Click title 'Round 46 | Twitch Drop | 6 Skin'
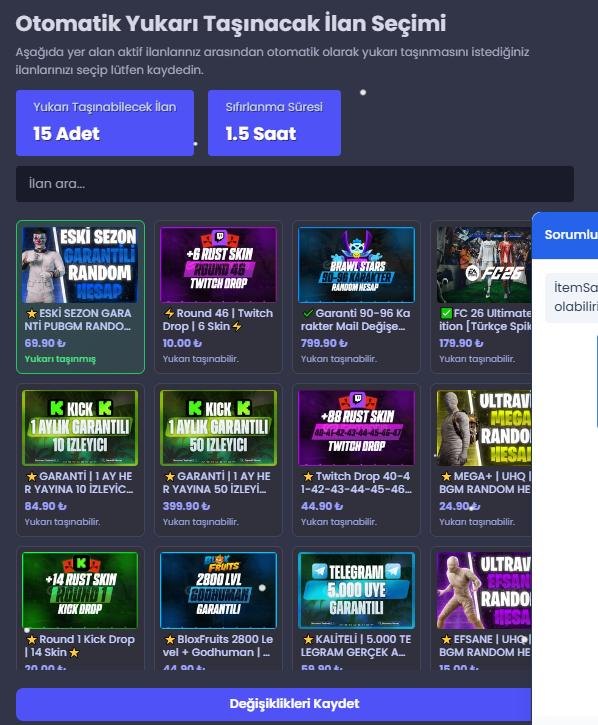The image size is (598, 725). click(x=218, y=319)
